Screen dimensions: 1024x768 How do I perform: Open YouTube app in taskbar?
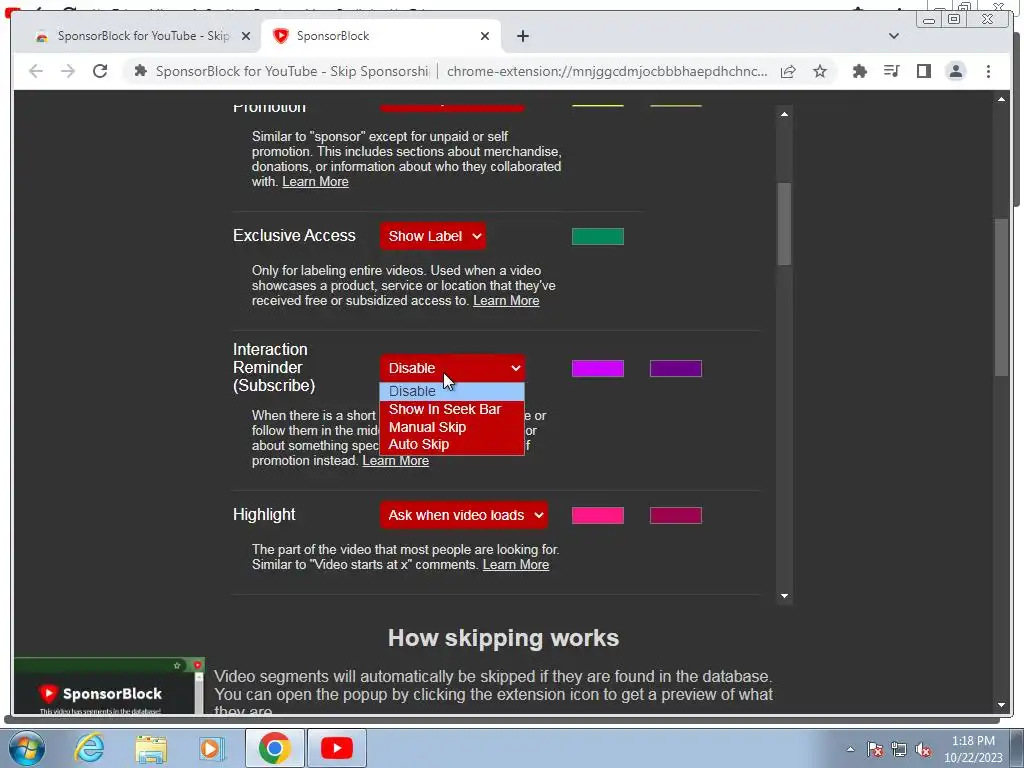337,748
